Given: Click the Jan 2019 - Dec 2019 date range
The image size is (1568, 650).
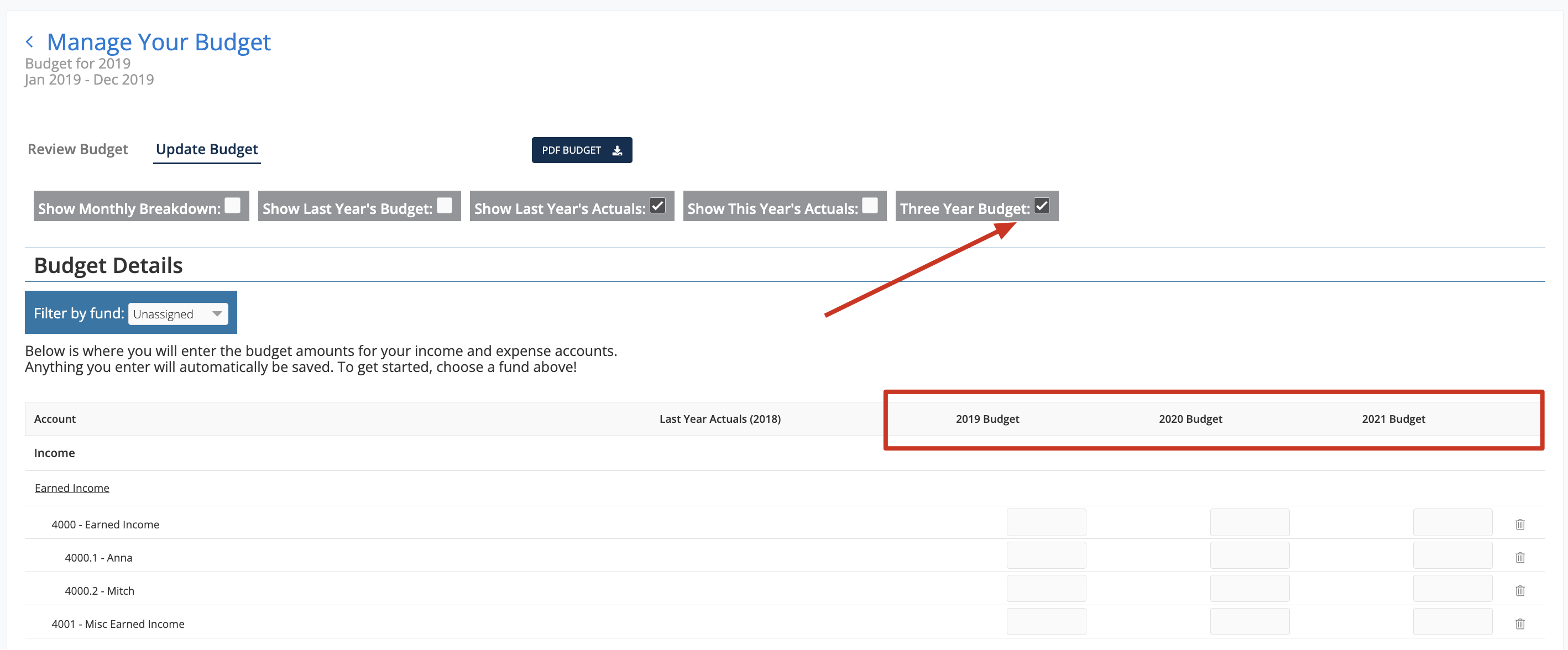Looking at the screenshot, I should pos(89,80).
